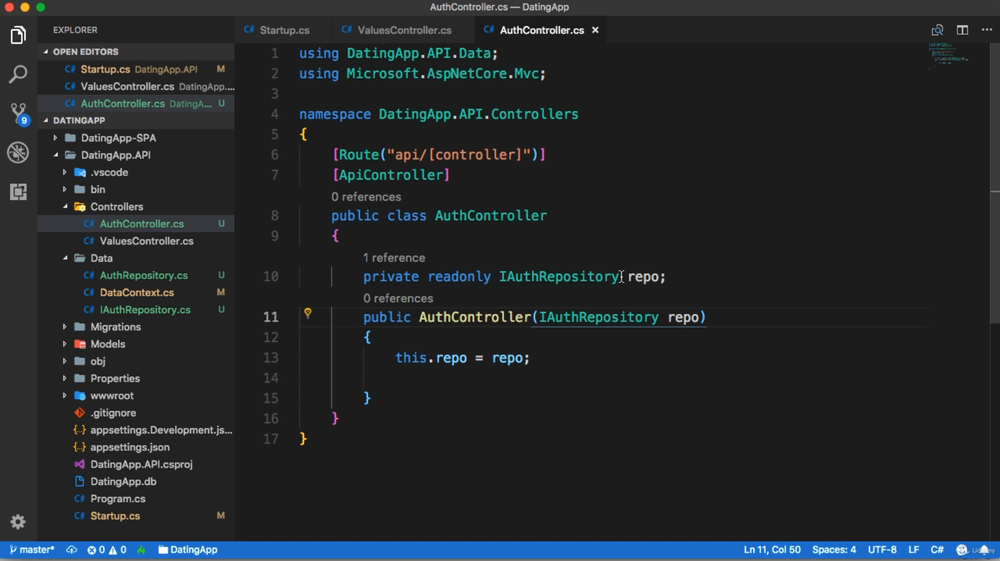
Task: Change encoding via UTF-8 indicator
Action: click(882, 550)
